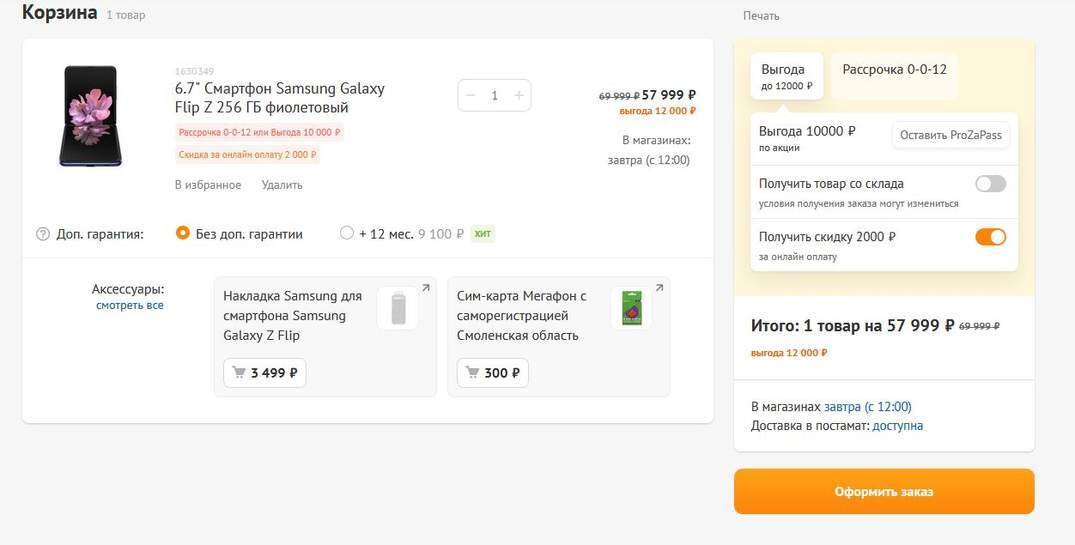Select the Без доп. гарантии option
This screenshot has height=545, width=1075.
[183, 233]
